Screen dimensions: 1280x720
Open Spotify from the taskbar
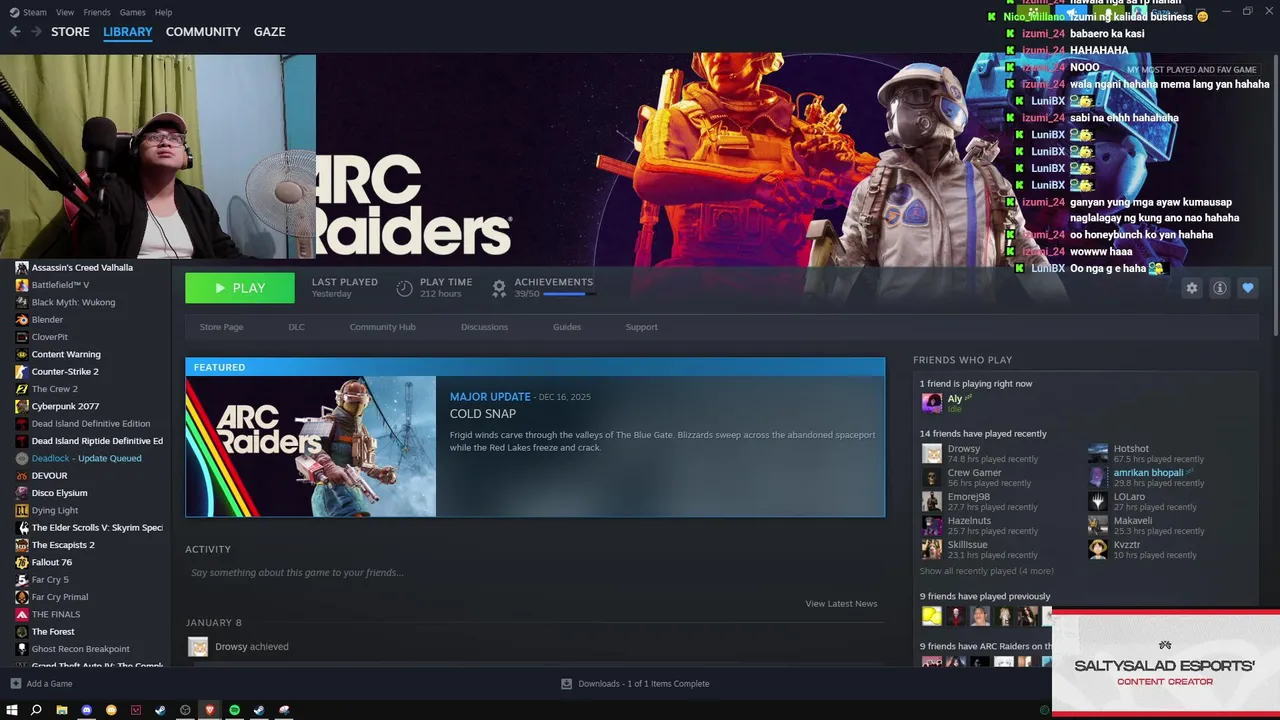234,710
